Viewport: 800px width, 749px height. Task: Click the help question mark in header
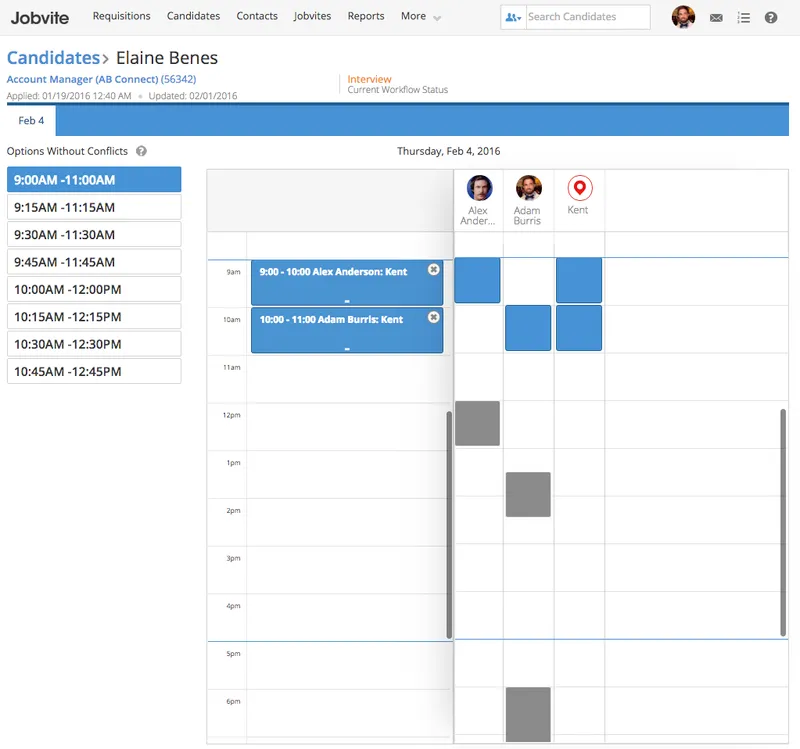(770, 18)
